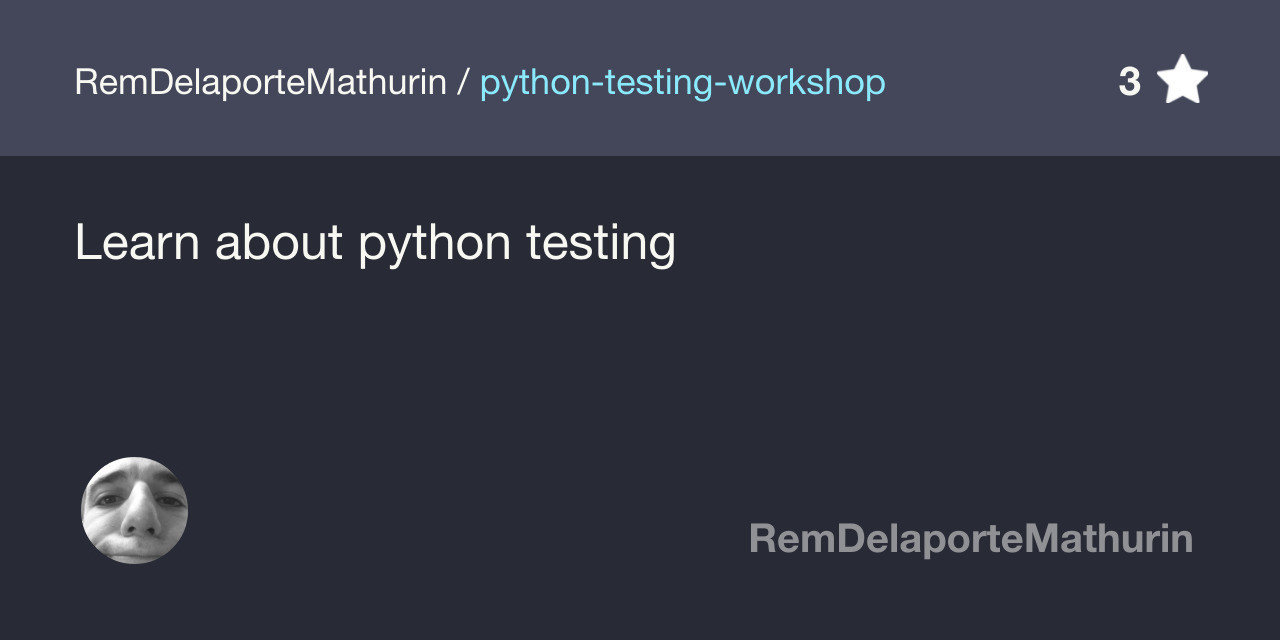
Task: Click the description Learn about python testing
Action: coord(375,243)
